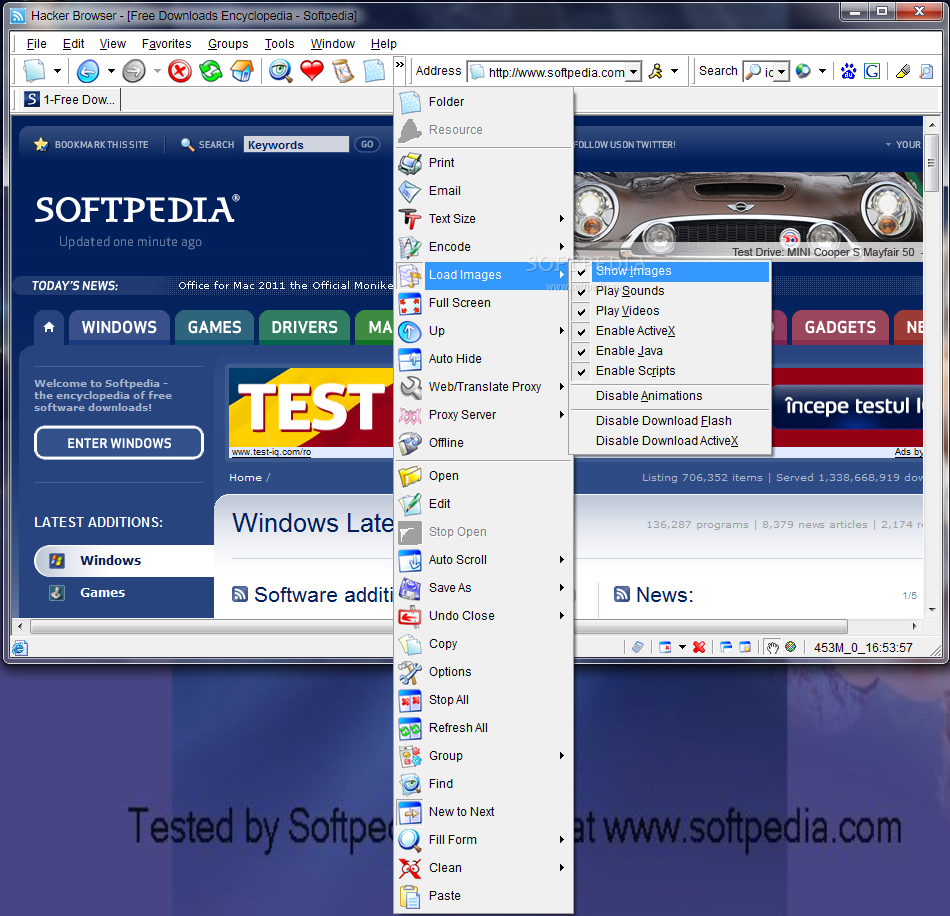The image size is (950, 916).
Task: Click the eraser icon in the status bar
Action: 637,647
